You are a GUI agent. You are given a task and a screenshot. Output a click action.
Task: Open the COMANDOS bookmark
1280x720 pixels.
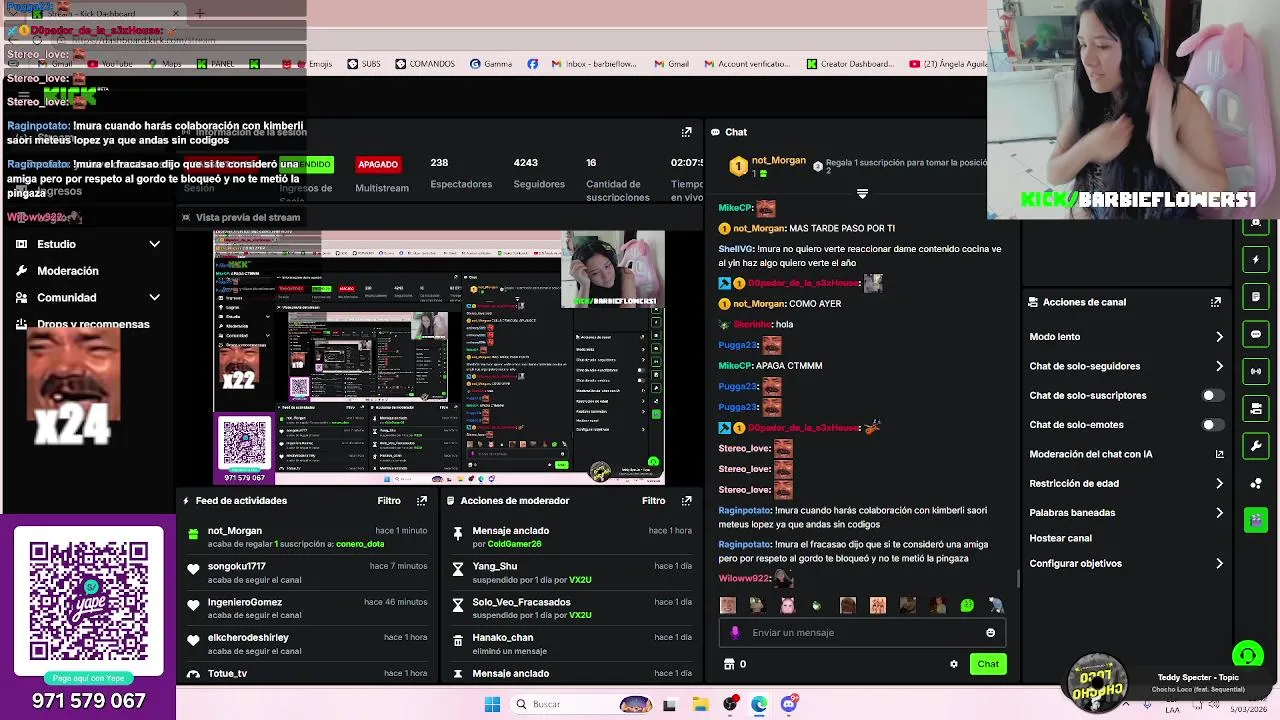[425, 64]
